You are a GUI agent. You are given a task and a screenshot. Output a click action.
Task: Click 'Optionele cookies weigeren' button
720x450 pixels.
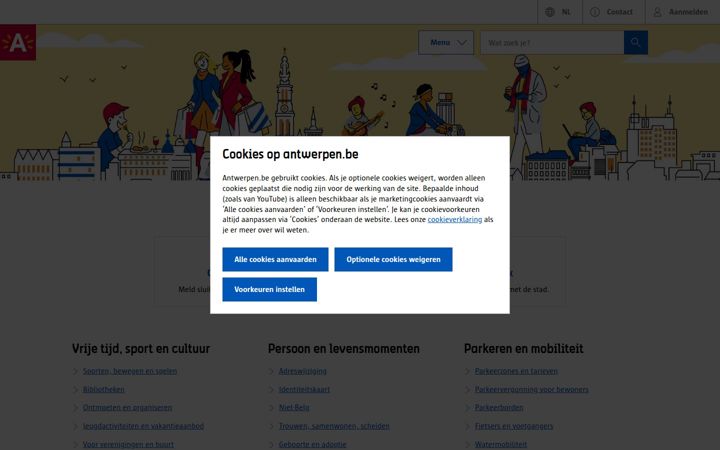pos(393,259)
